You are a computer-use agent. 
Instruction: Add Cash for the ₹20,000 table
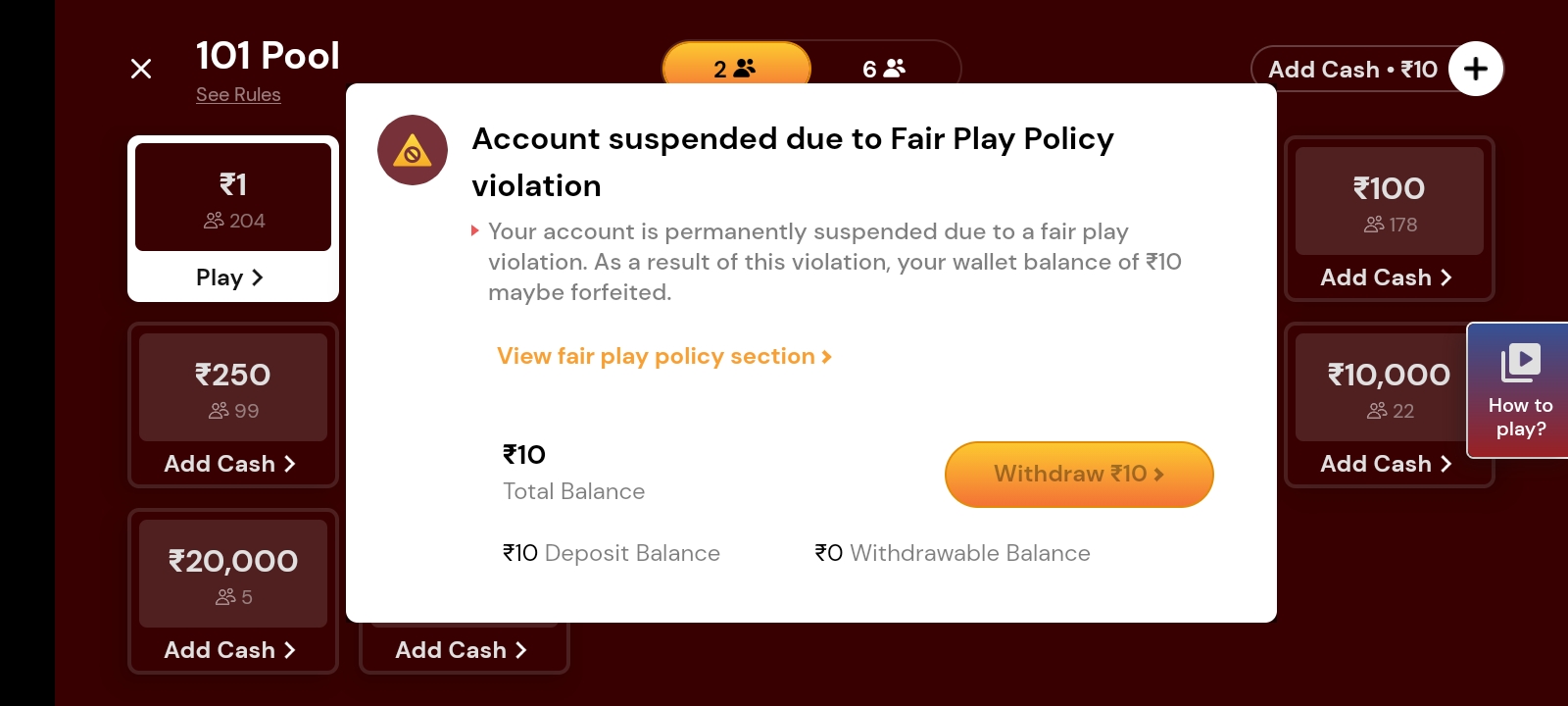[x=230, y=650]
